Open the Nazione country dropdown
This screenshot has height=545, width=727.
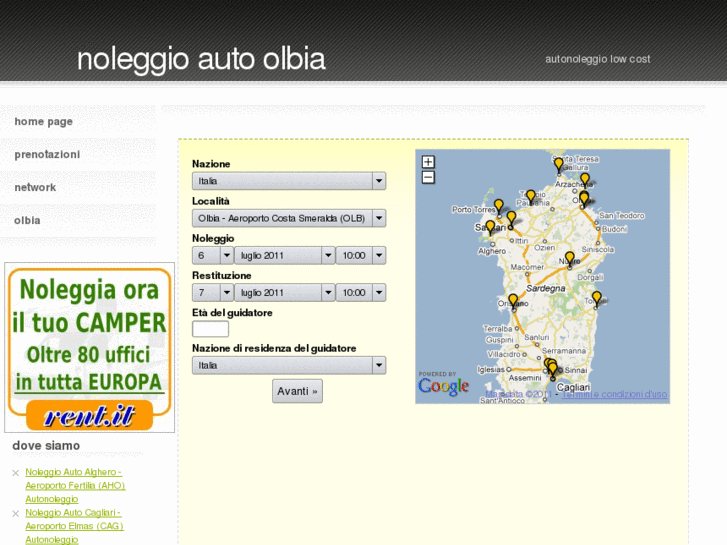click(x=288, y=181)
